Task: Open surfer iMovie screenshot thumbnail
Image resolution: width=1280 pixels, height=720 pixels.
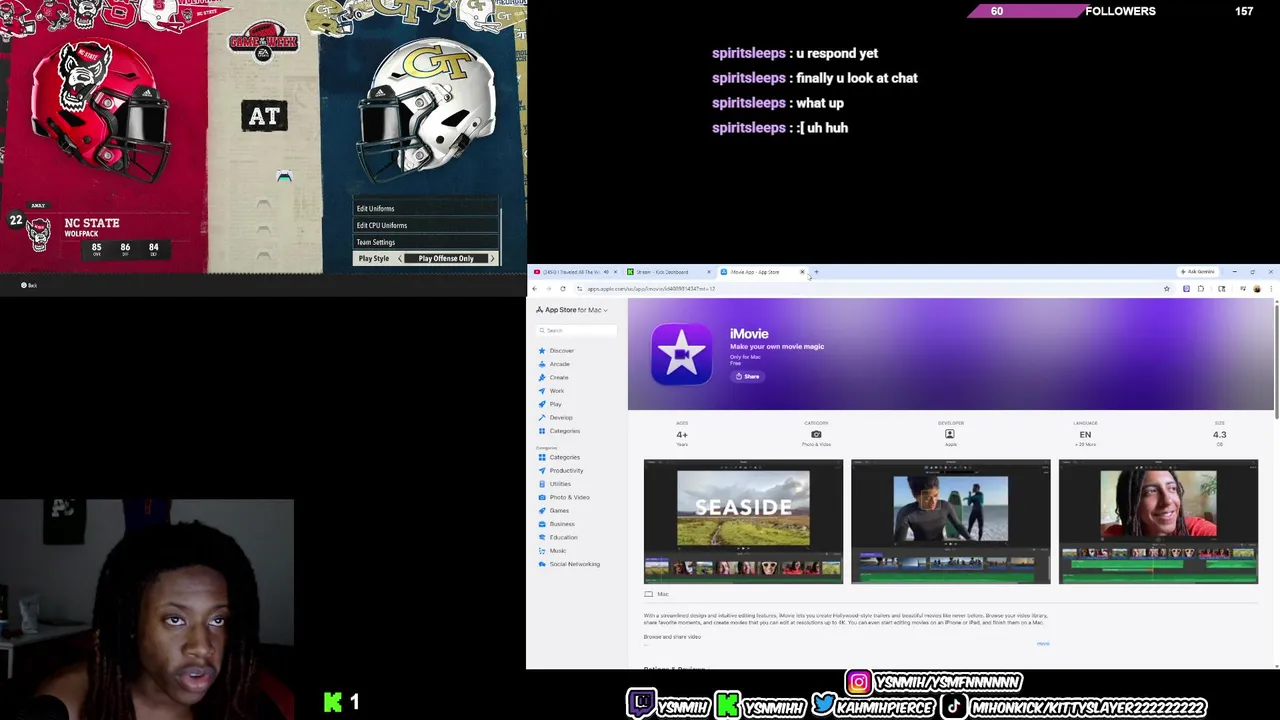Action: pyautogui.click(x=950, y=521)
